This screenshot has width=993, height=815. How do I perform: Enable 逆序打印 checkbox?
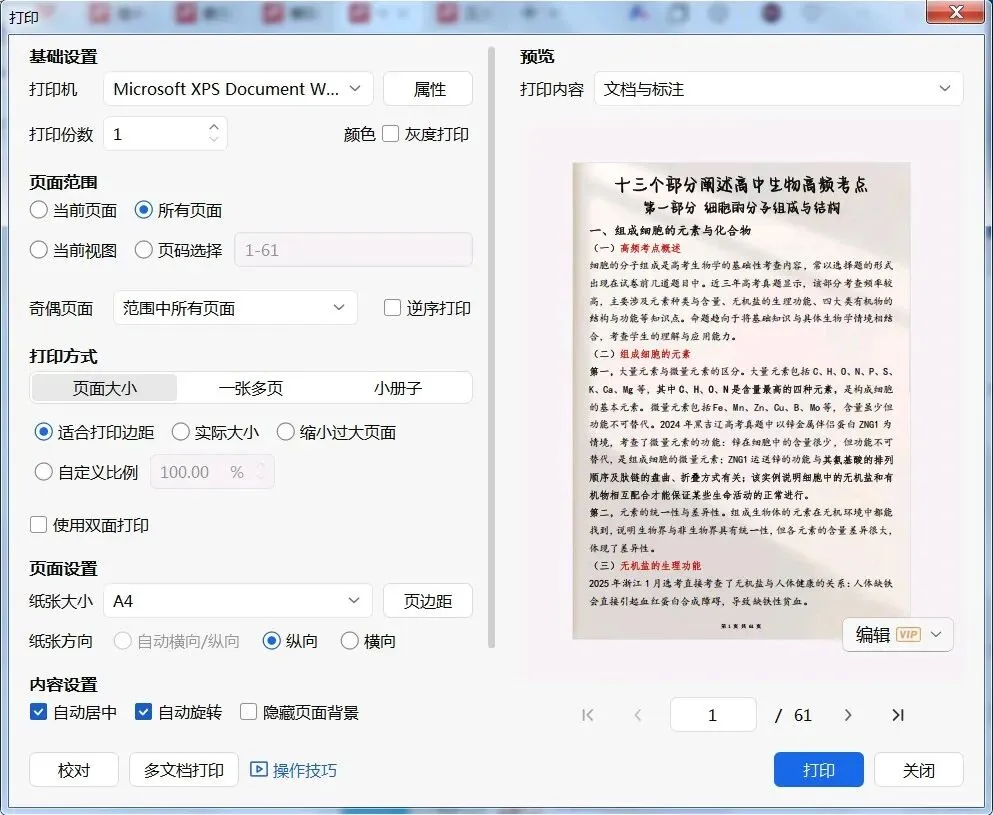[393, 308]
